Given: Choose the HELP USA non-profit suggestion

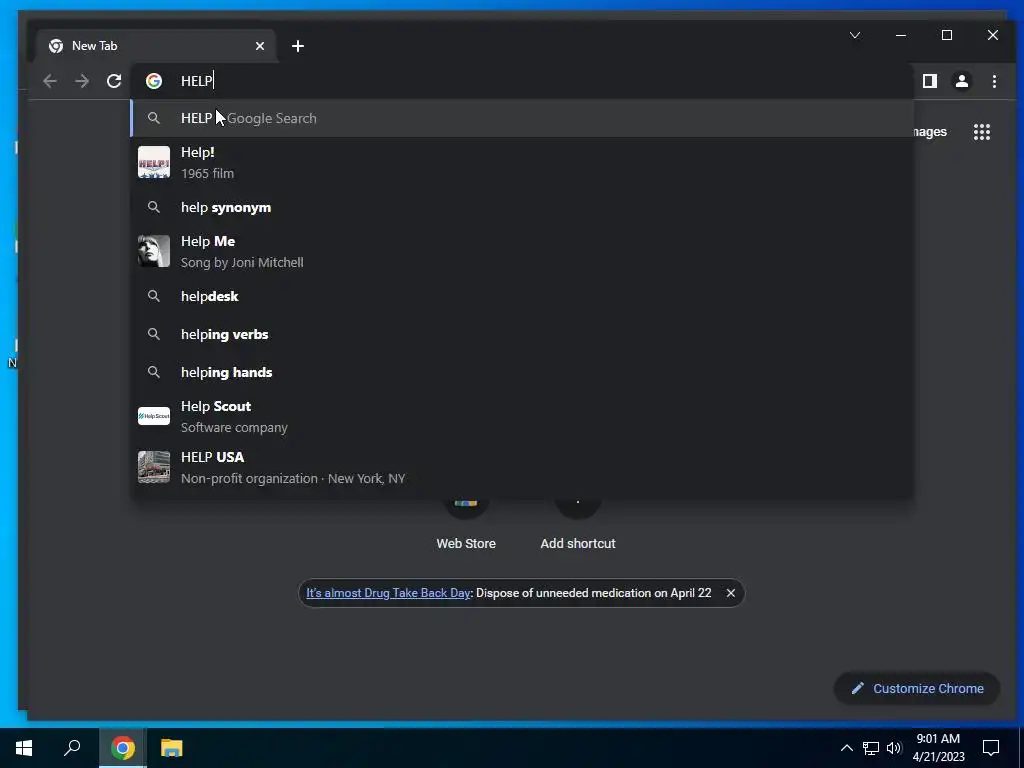Looking at the screenshot, I should click(522, 467).
